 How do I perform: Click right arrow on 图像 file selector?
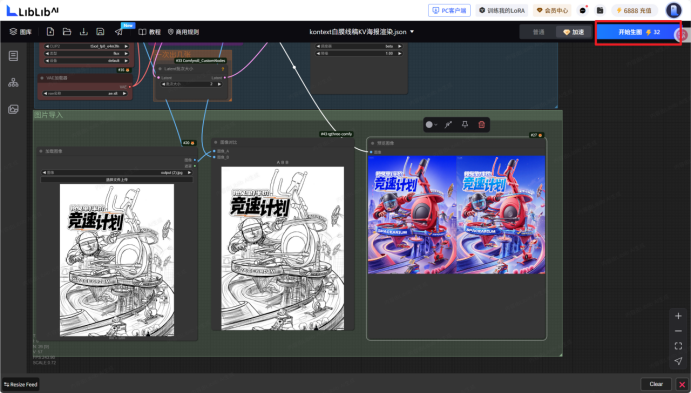(x=189, y=173)
